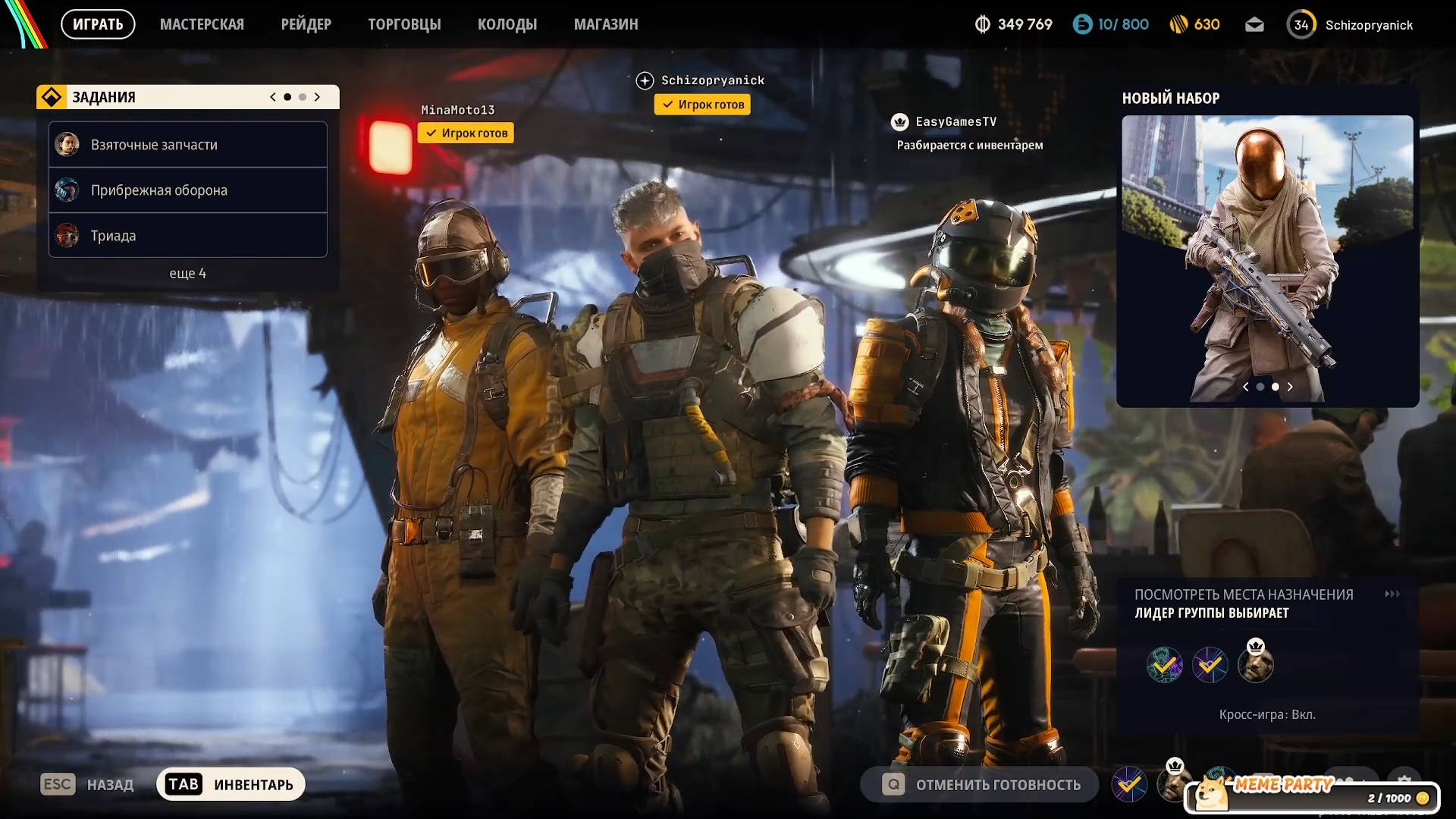
Task: Open quest Прибрежная оборона
Action: pyautogui.click(x=188, y=190)
